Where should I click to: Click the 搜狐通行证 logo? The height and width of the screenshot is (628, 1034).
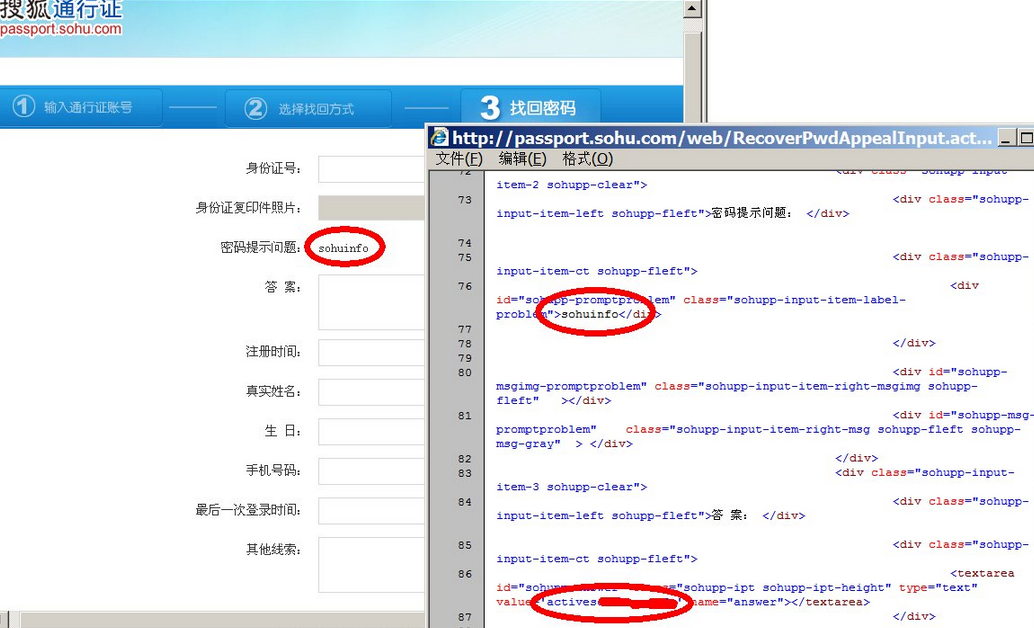click(62, 13)
